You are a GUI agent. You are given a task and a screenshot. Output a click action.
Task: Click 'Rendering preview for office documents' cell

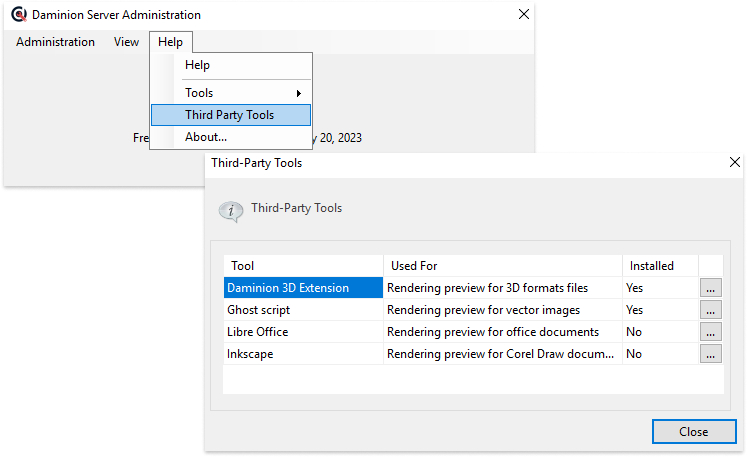pos(503,332)
